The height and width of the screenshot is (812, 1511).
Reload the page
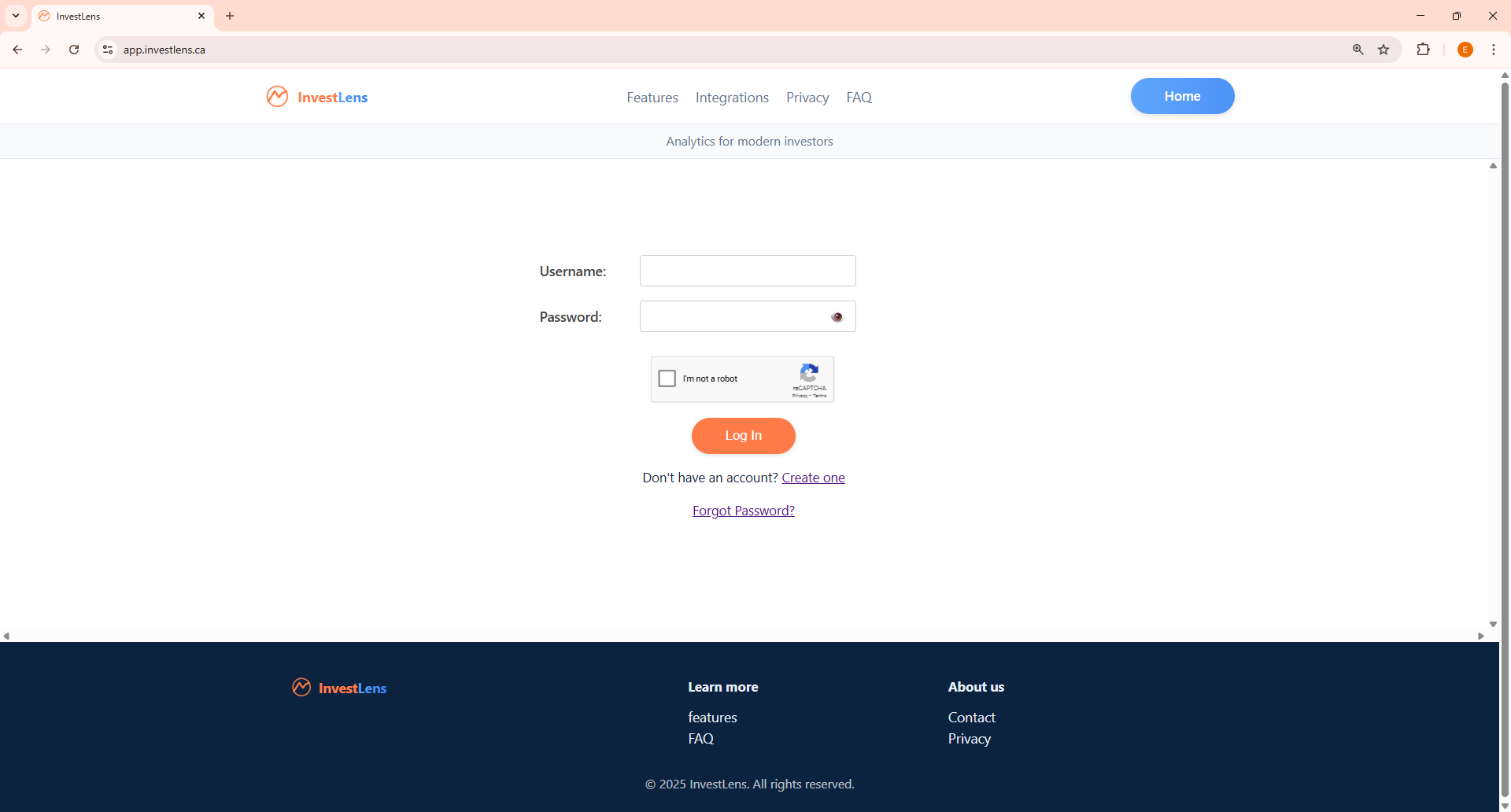click(74, 50)
